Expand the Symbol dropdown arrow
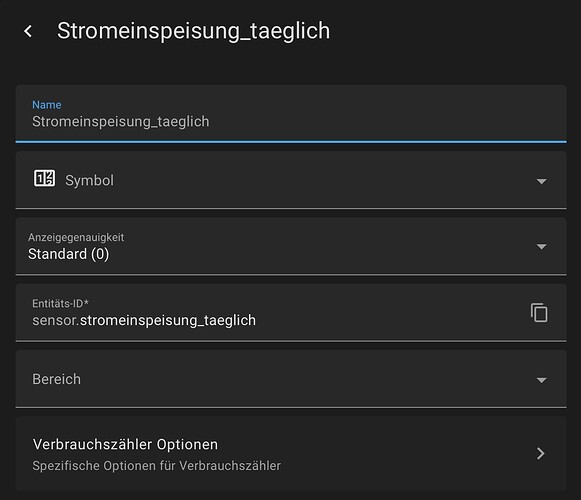The image size is (581, 500). (541, 181)
